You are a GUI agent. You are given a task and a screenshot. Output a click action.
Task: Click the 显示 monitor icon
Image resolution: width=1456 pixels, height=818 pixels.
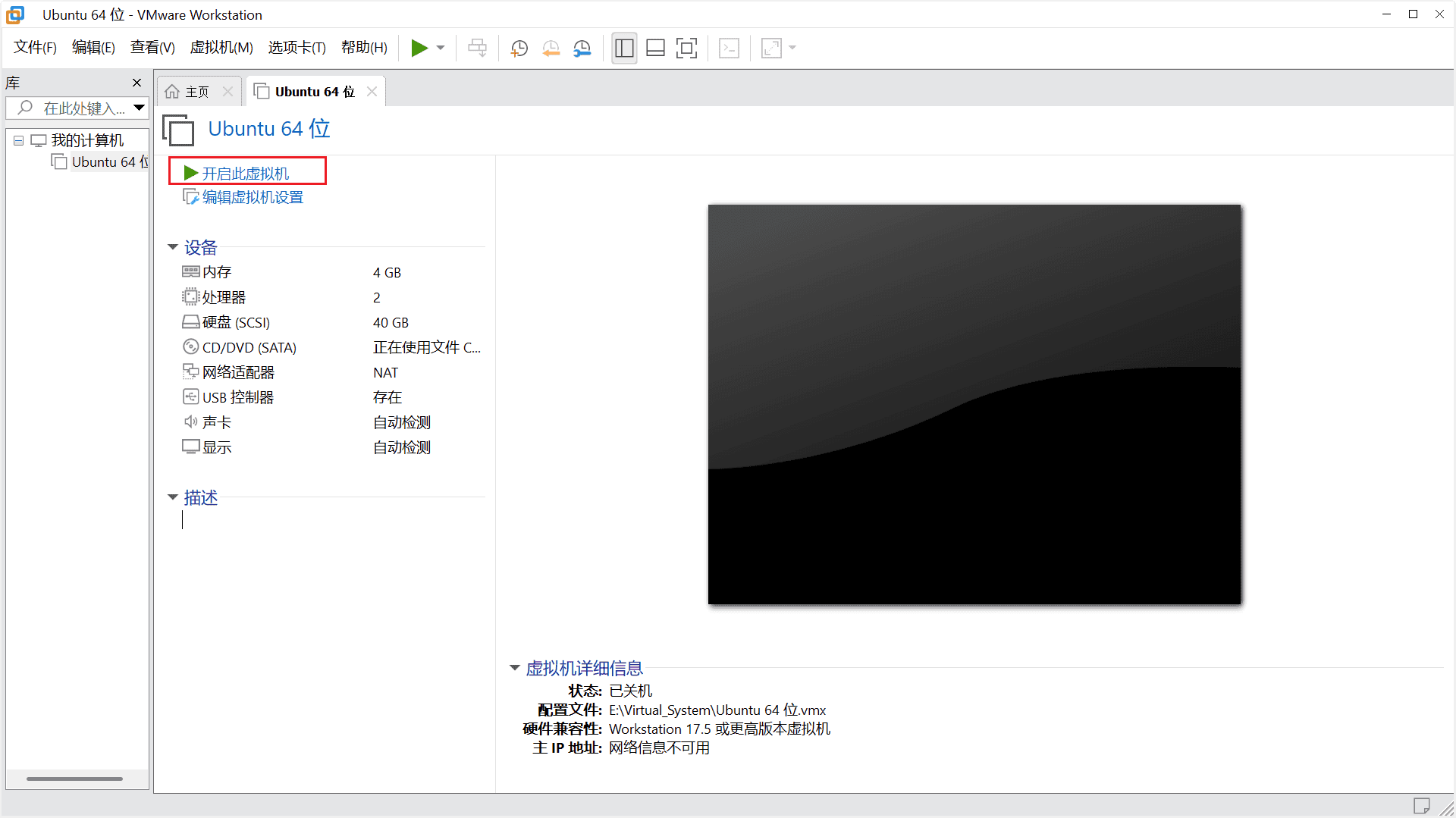pos(190,447)
